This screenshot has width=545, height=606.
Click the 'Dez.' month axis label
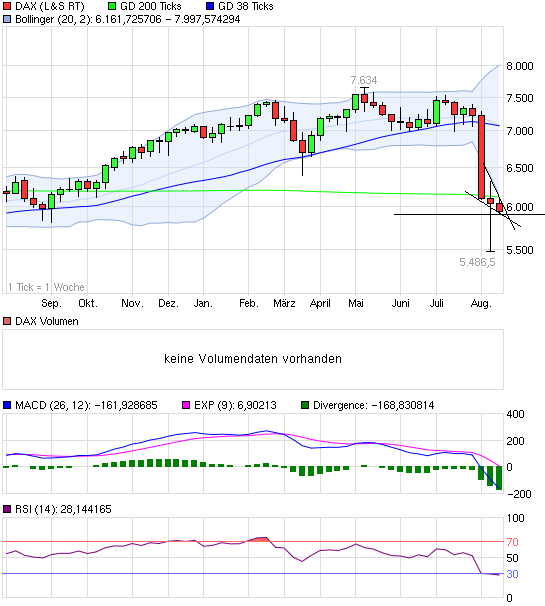pyautogui.click(x=169, y=303)
